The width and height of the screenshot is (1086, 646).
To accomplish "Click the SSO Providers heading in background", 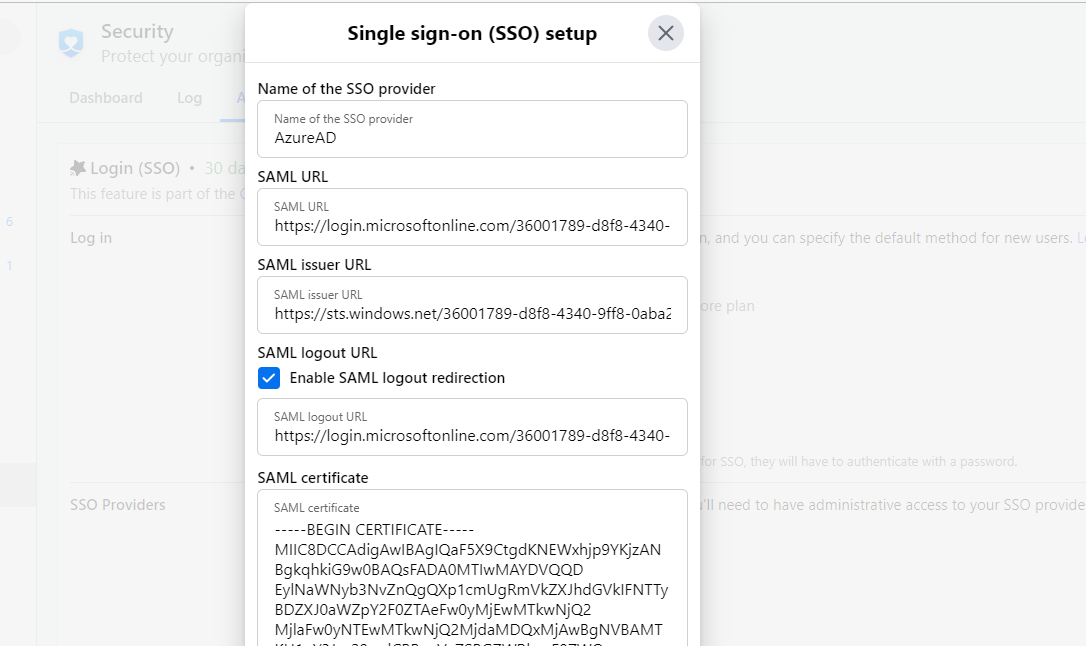I will coord(118,505).
